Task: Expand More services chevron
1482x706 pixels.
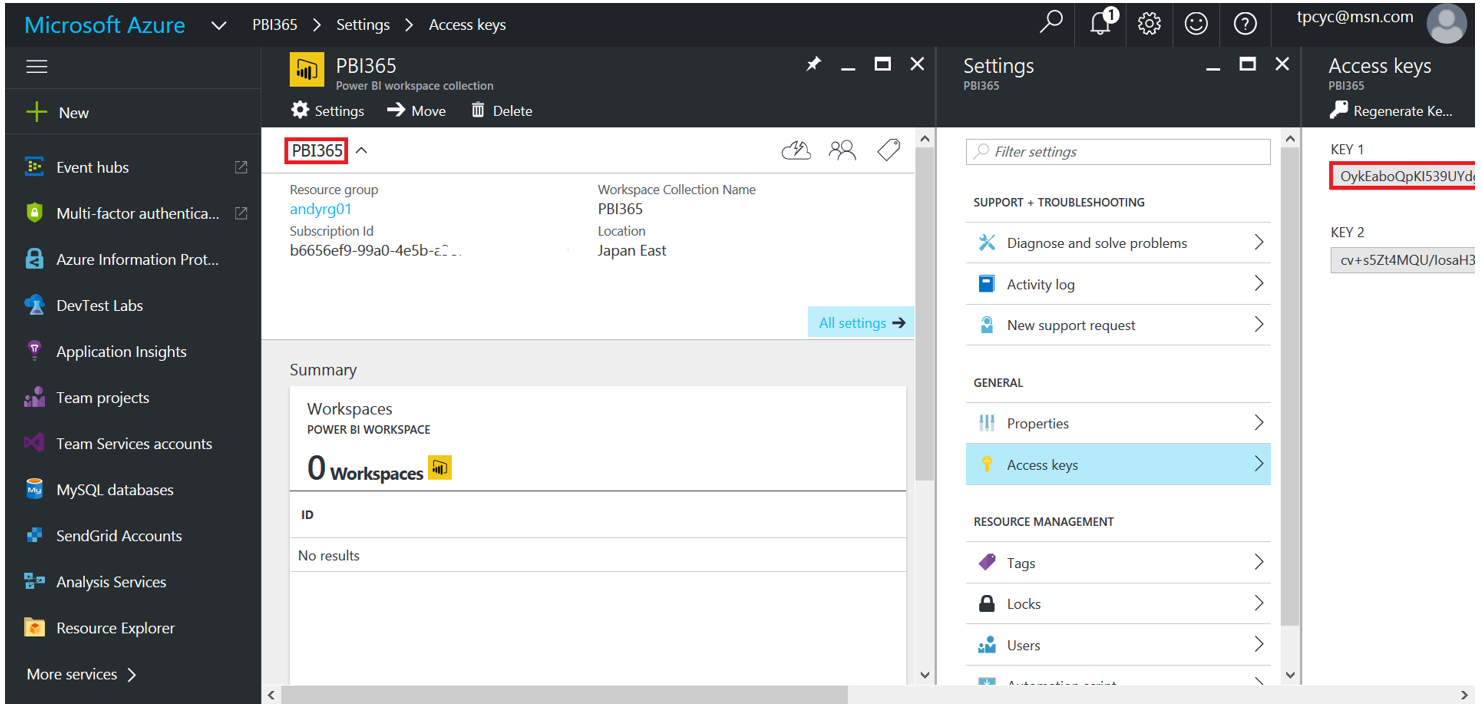Action: click(132, 674)
